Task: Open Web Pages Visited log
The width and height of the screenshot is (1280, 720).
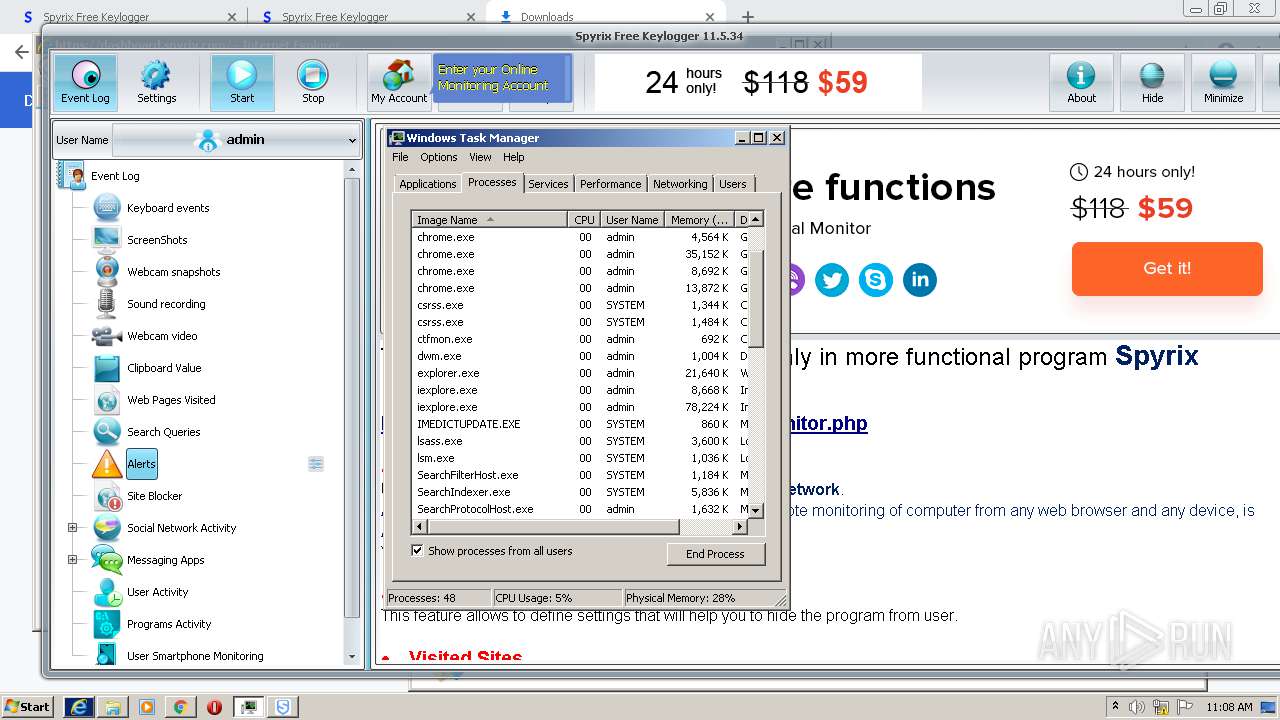Action: 171,400
